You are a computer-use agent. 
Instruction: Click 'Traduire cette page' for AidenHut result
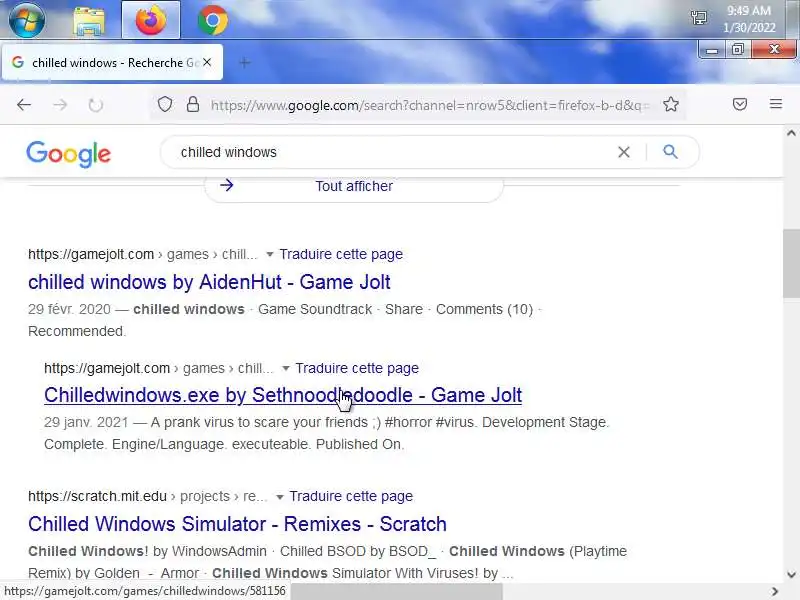point(341,254)
